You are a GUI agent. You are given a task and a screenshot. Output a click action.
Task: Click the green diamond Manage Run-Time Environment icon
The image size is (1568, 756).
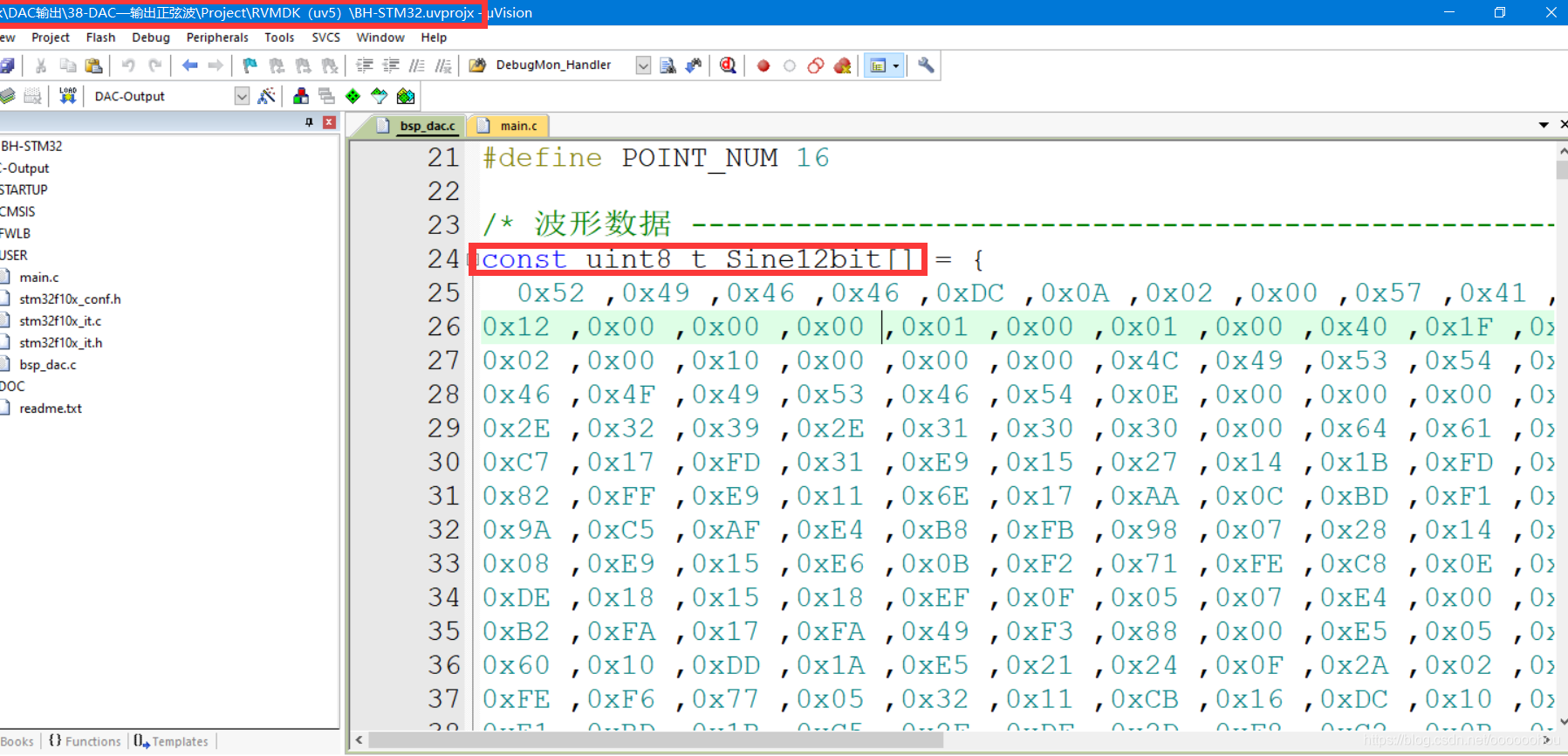[x=353, y=96]
